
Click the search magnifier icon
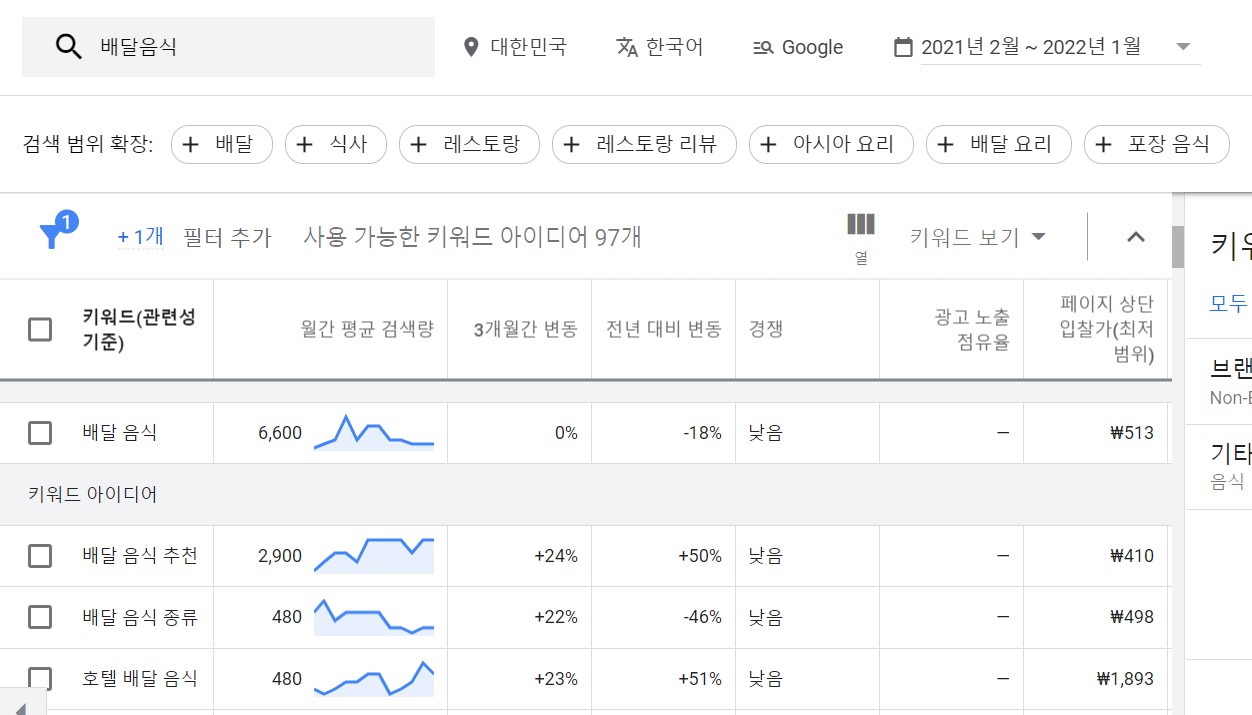coord(67,45)
